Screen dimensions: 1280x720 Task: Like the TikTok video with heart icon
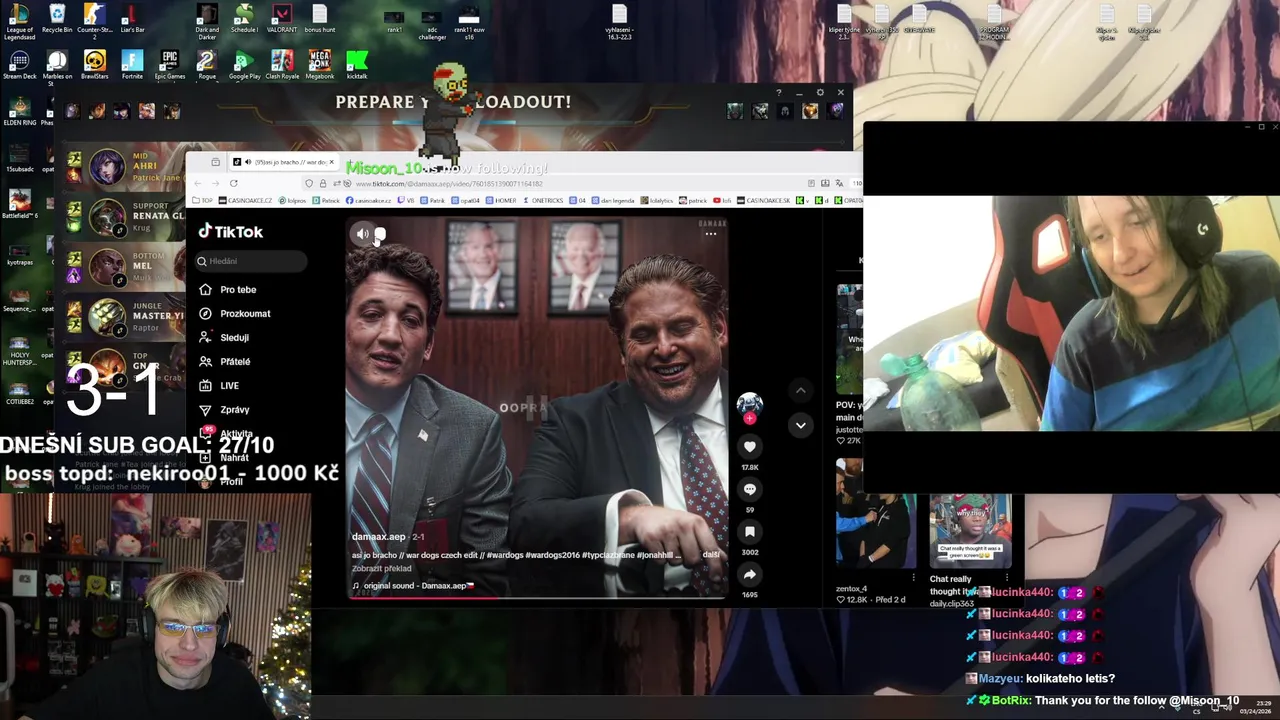pyautogui.click(x=749, y=447)
